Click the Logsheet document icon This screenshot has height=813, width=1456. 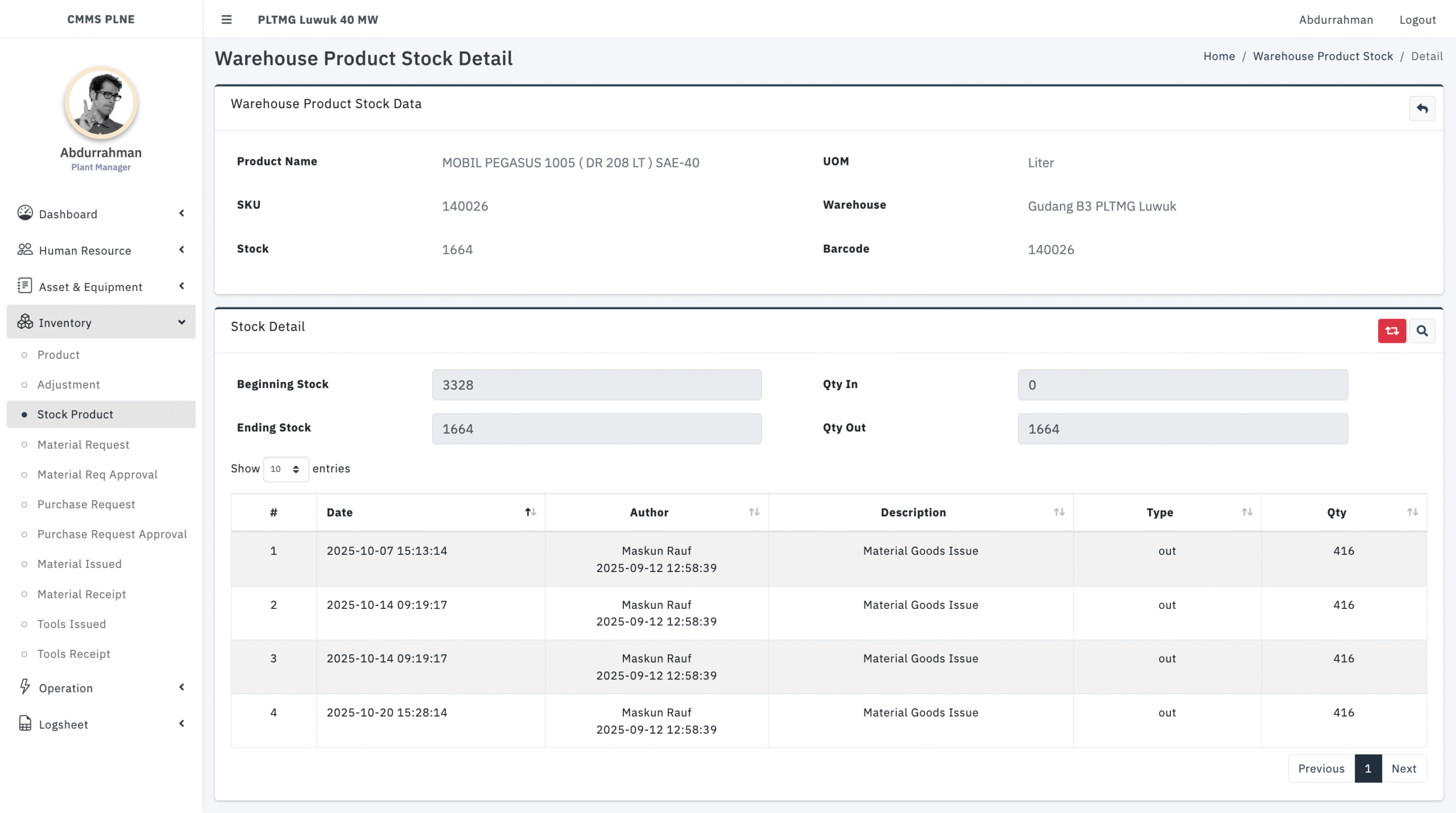point(25,723)
